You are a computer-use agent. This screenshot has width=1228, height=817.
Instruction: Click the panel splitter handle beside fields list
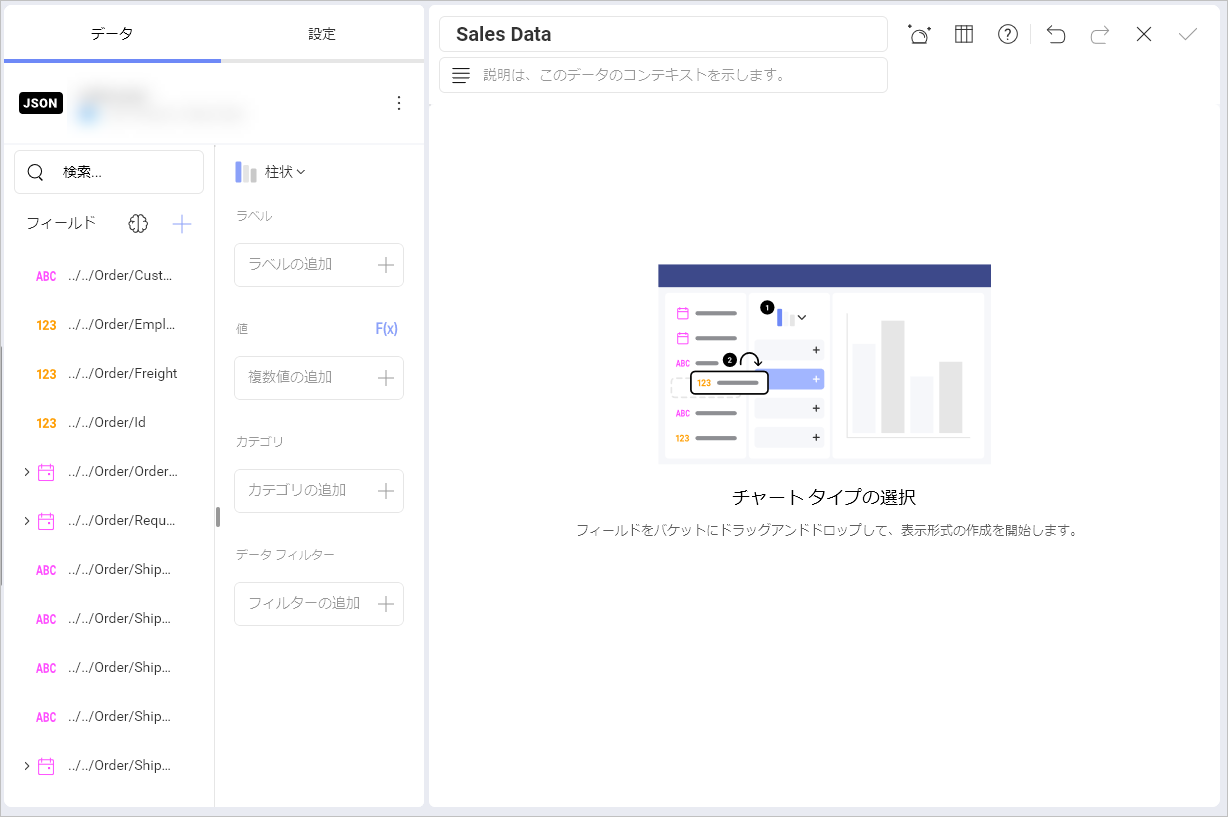pyautogui.click(x=218, y=517)
